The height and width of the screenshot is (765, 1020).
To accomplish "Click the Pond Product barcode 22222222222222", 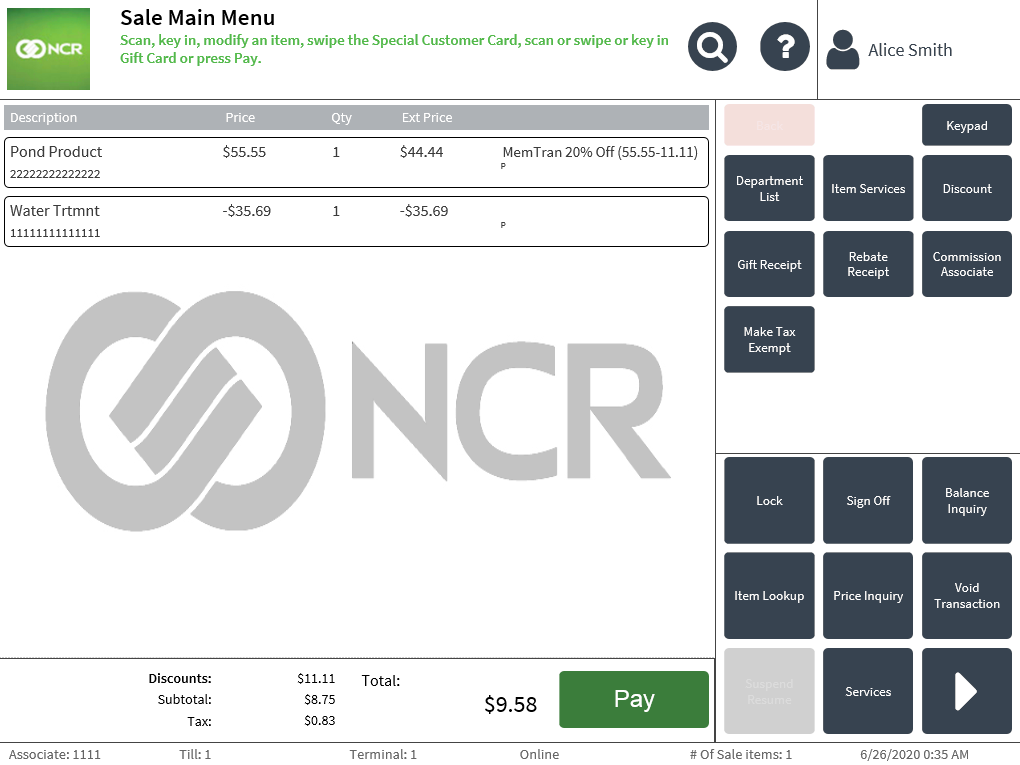I will coord(55,174).
